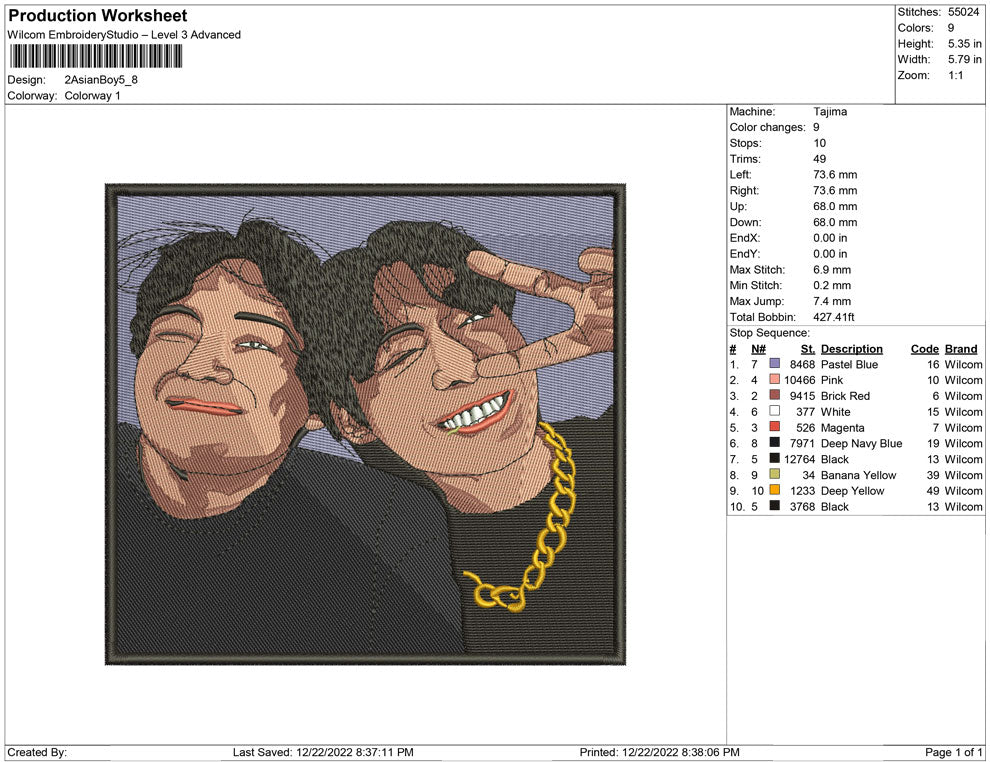Screen dimensions: 990x762
Task: Click the EndX value 0.00 in
Action: (830, 238)
